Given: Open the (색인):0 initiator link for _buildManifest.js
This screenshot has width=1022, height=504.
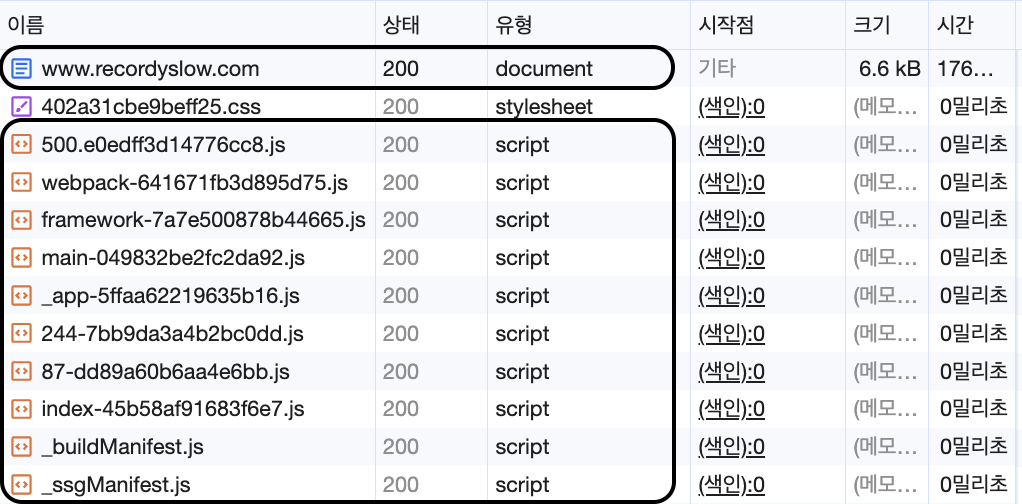Looking at the screenshot, I should click(x=731, y=447).
